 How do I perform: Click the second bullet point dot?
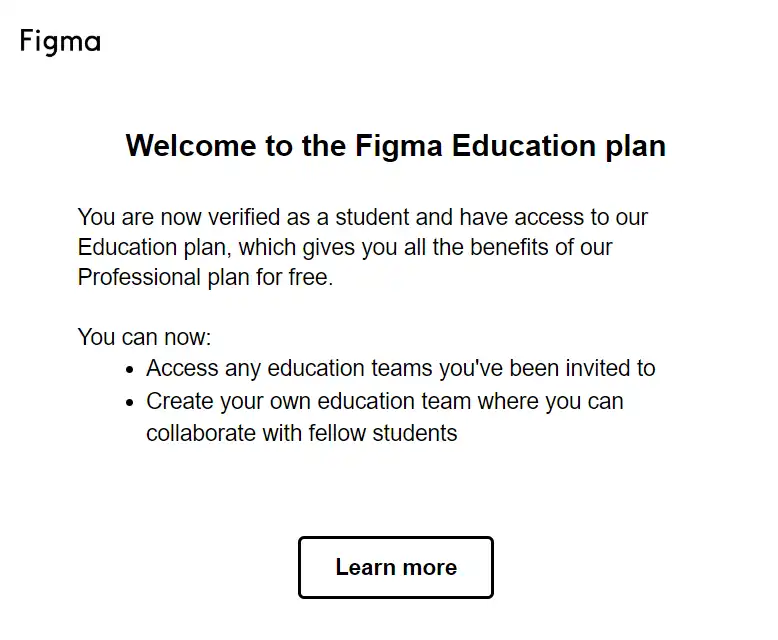tap(130, 402)
